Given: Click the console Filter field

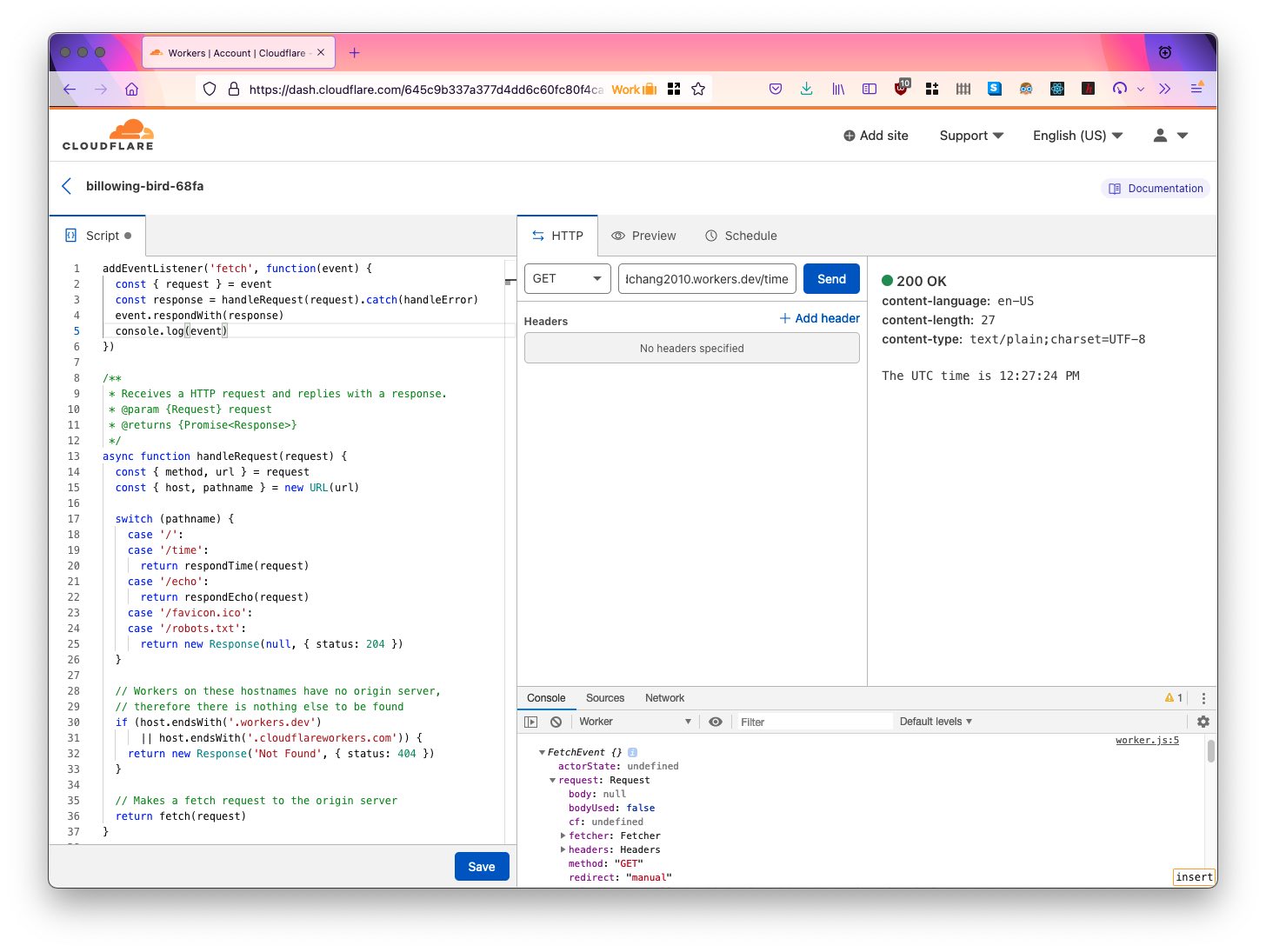Looking at the screenshot, I should coord(814,722).
